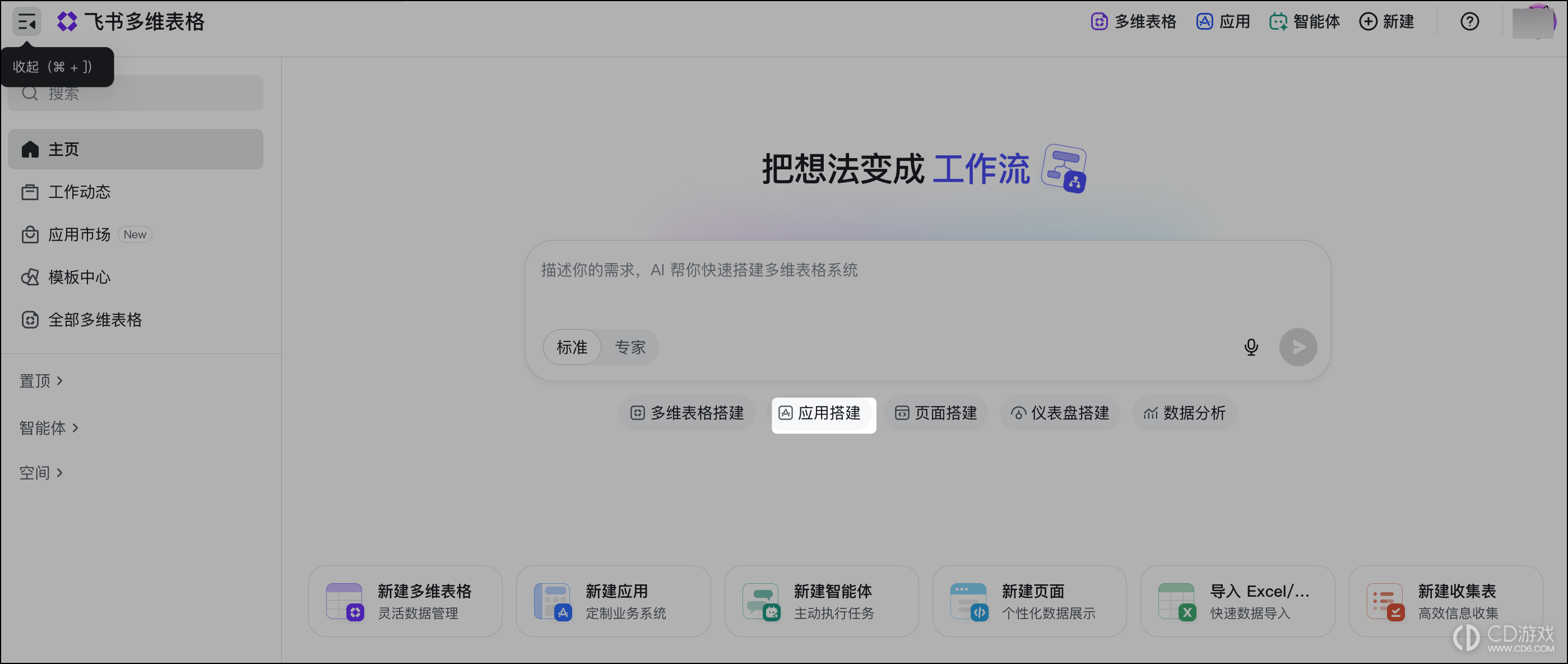This screenshot has height=664, width=1568.
Task: Open 全部多维表格 in sidebar
Action: tap(135, 320)
